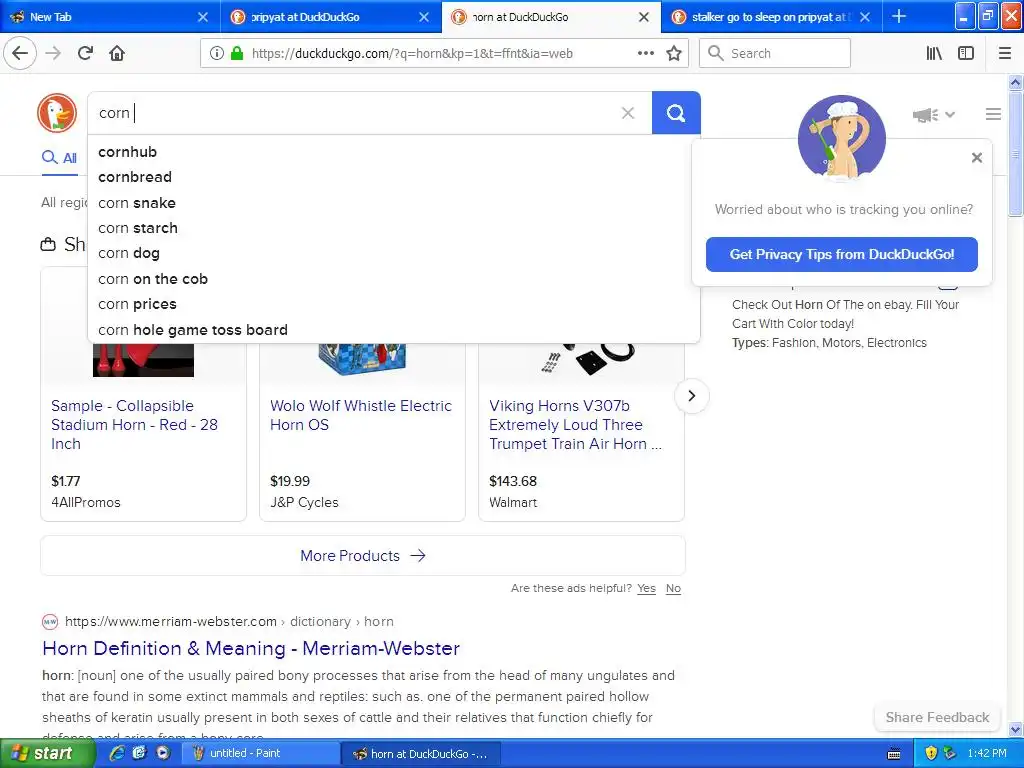Click Windows Media Player quick launch icon
Screen dimensions: 1024x768
(x=163, y=753)
